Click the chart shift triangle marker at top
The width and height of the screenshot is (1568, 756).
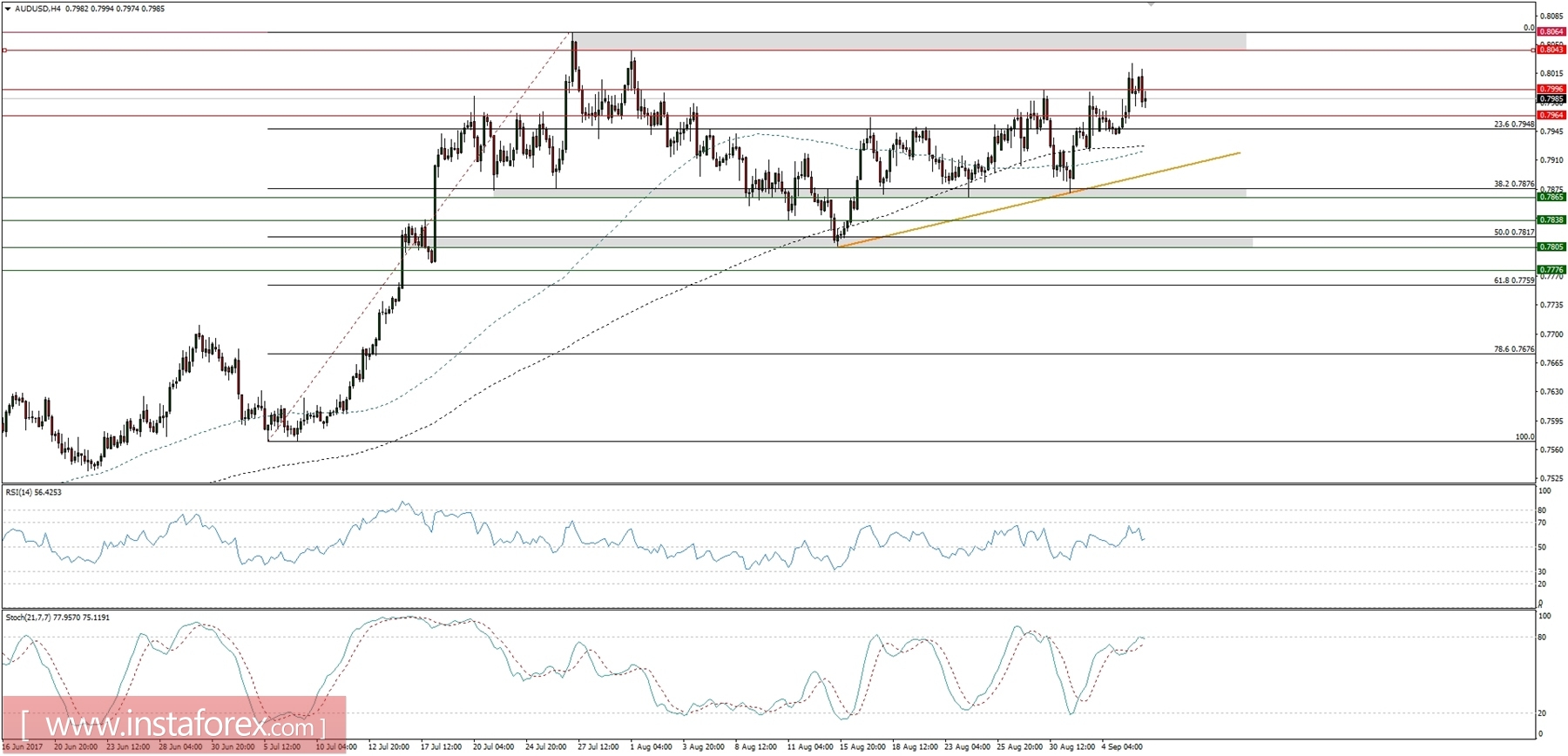[x=1151, y=4]
